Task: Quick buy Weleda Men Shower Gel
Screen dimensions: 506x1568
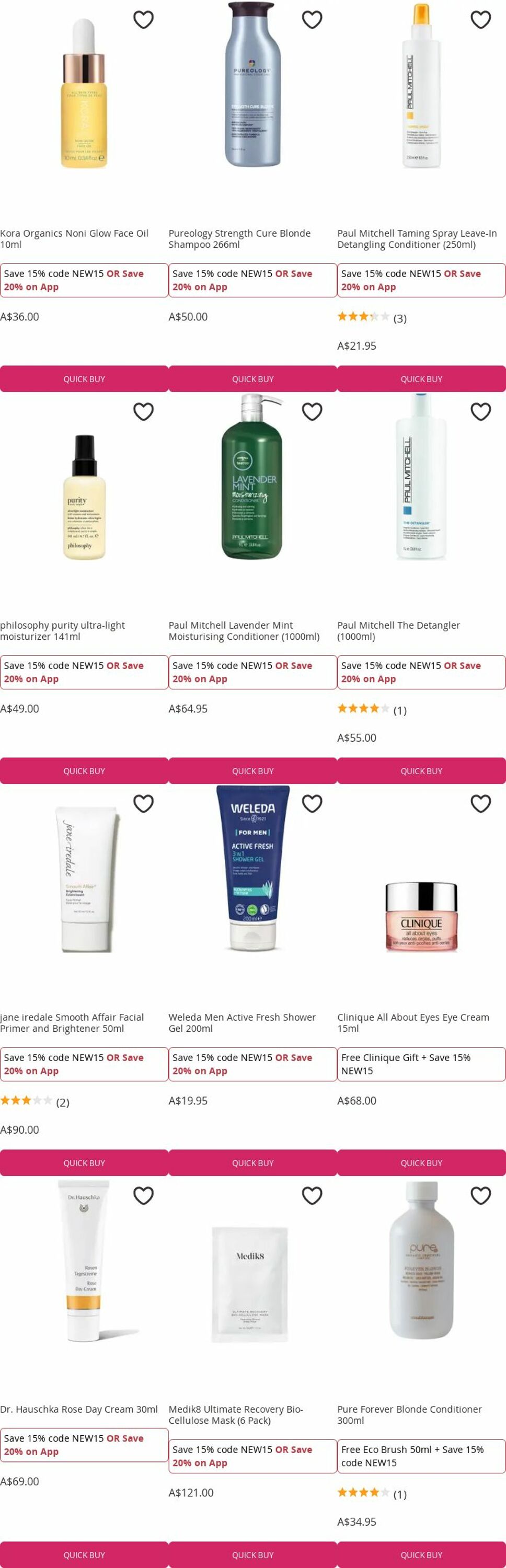Action: 252,1162
